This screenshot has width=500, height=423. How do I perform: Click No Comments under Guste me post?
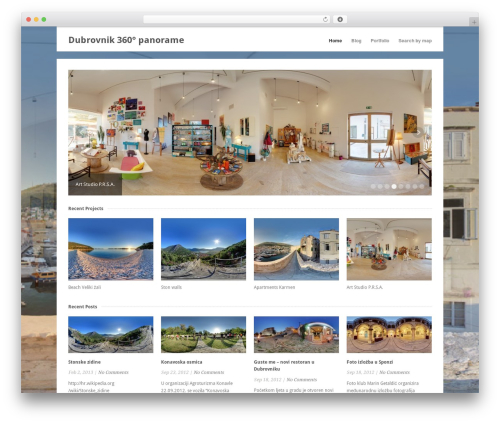[302, 380]
